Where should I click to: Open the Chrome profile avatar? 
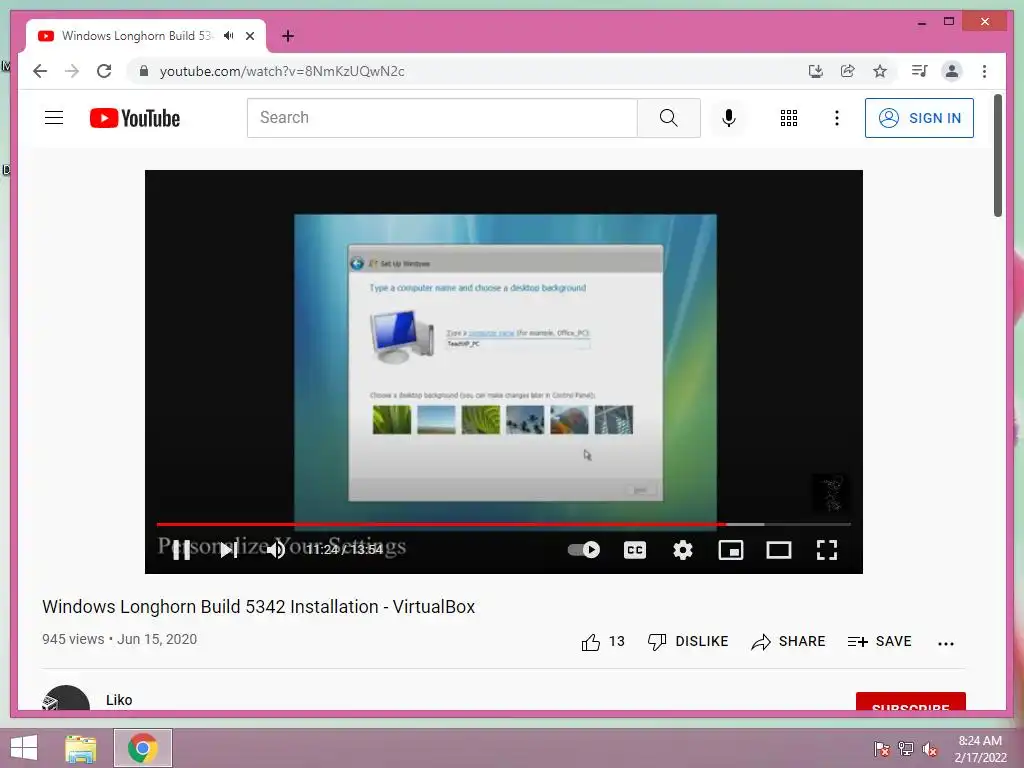pos(952,71)
